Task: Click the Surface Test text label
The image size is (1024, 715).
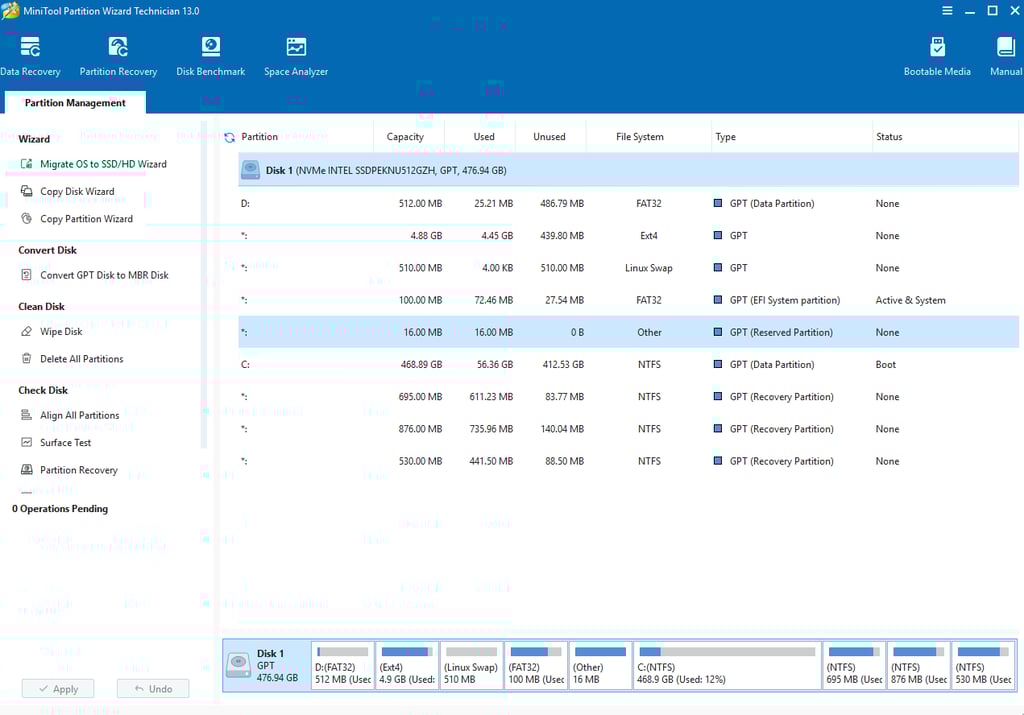Action: 65,442
